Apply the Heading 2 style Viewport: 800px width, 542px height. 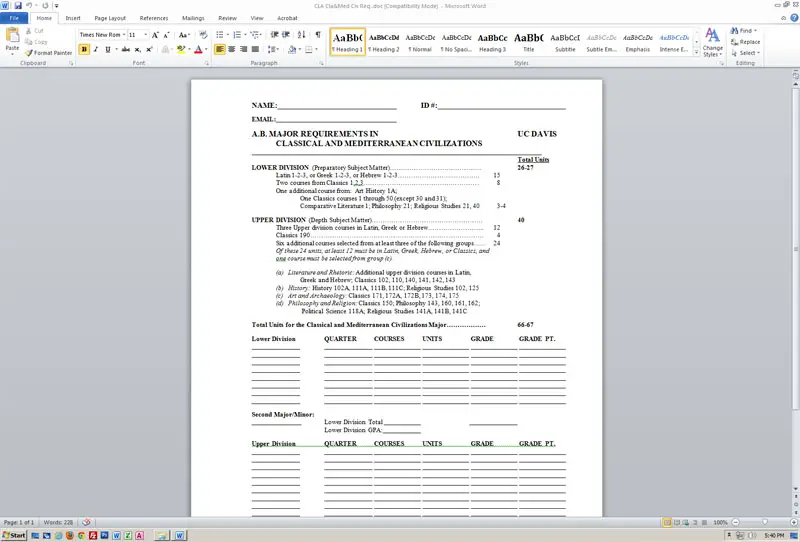[x=384, y=42]
